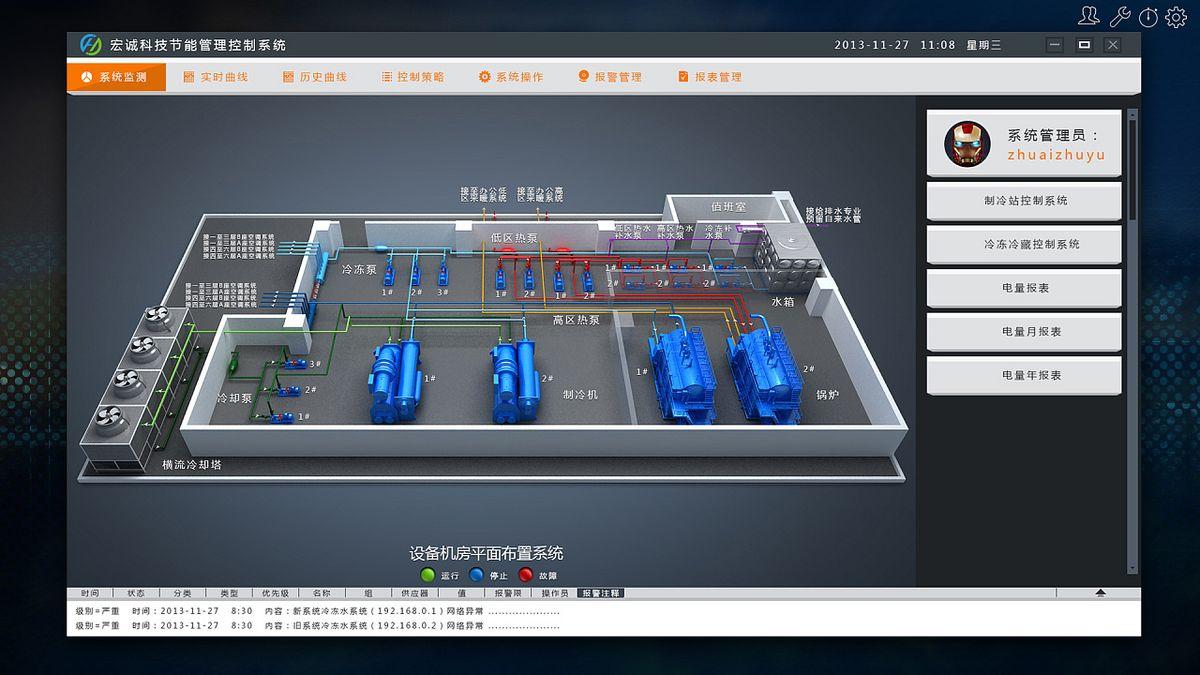
Task: Click the zhuaizhuyu username text
Action: tap(1055, 155)
